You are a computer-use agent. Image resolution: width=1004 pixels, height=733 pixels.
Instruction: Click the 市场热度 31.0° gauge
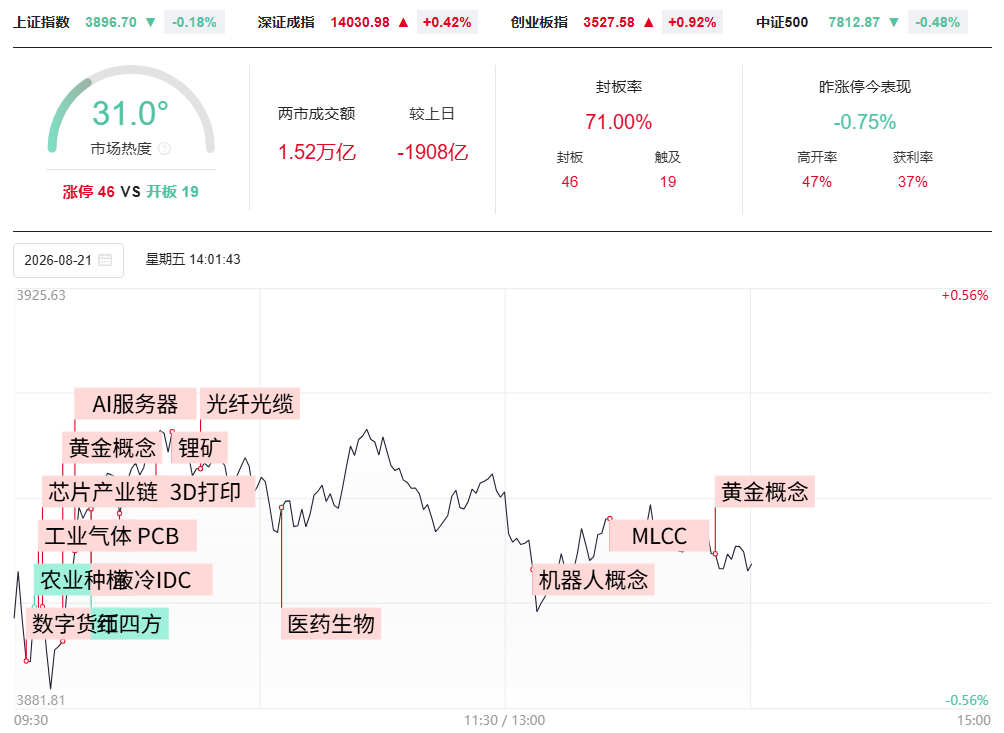pos(131,112)
